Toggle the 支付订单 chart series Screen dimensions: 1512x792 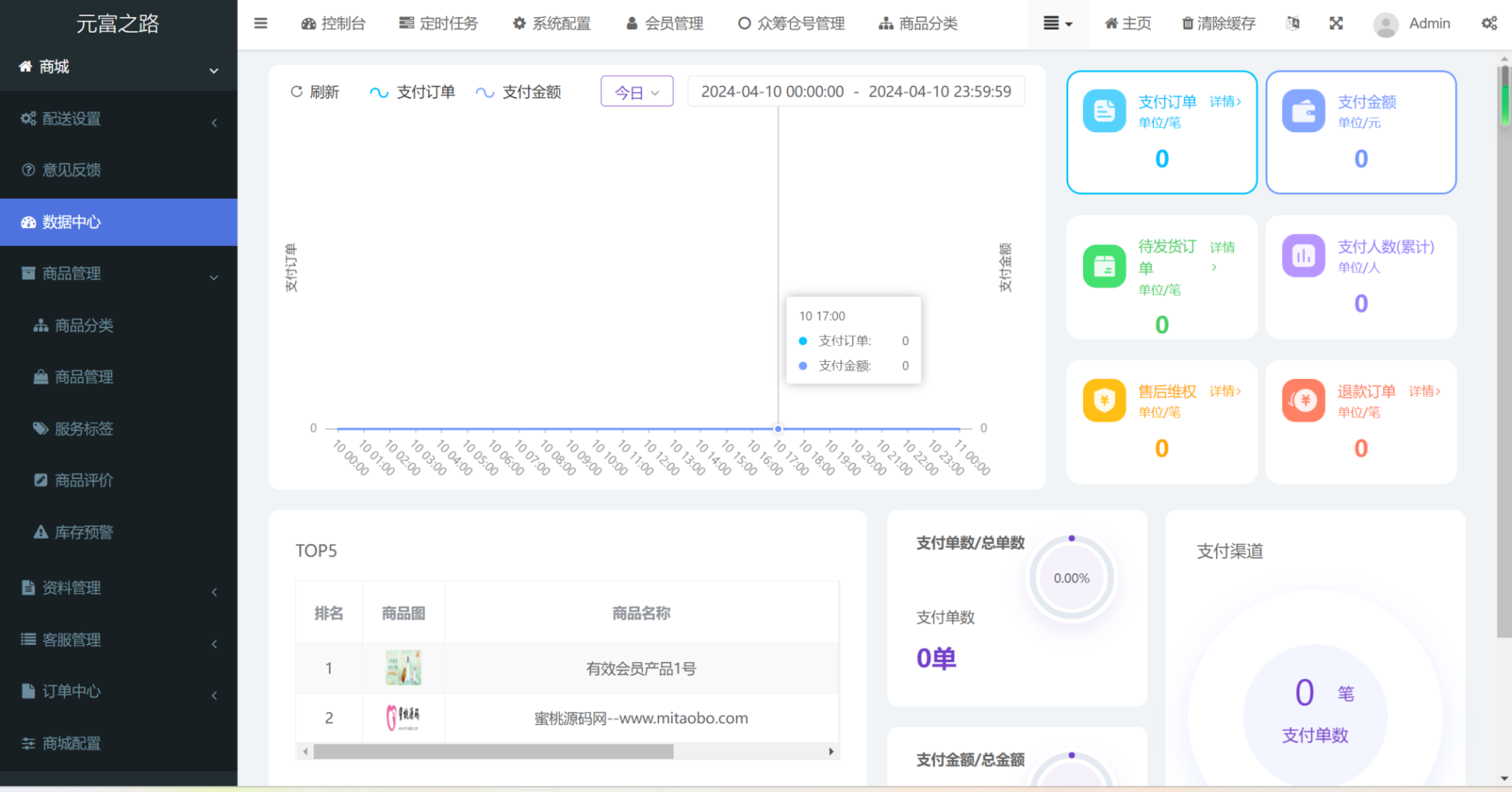point(412,91)
